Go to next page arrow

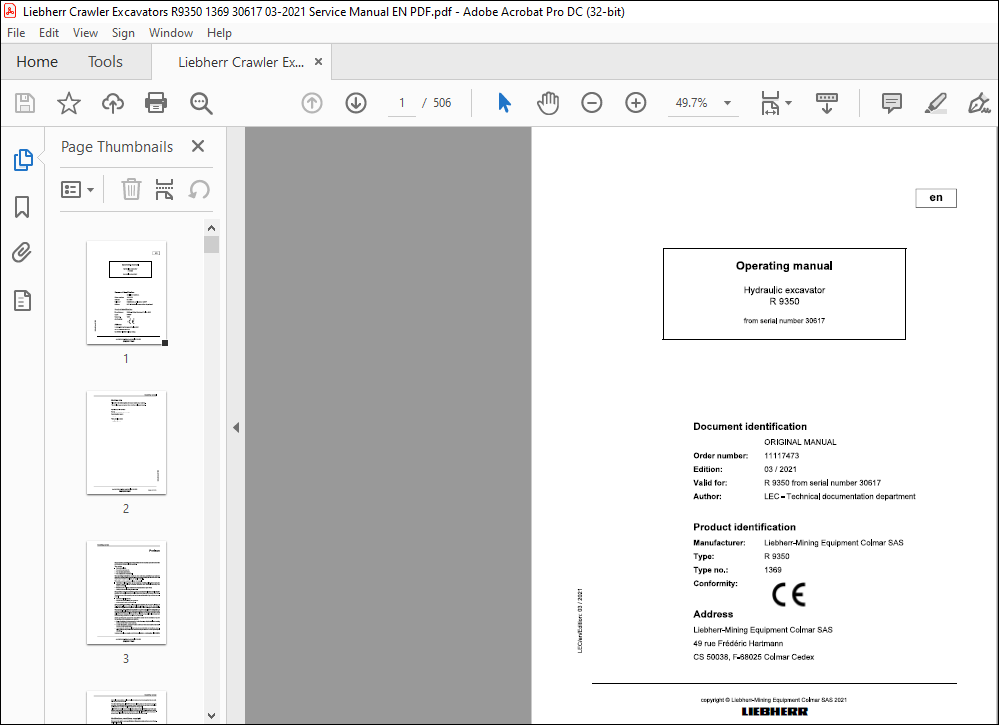356,103
